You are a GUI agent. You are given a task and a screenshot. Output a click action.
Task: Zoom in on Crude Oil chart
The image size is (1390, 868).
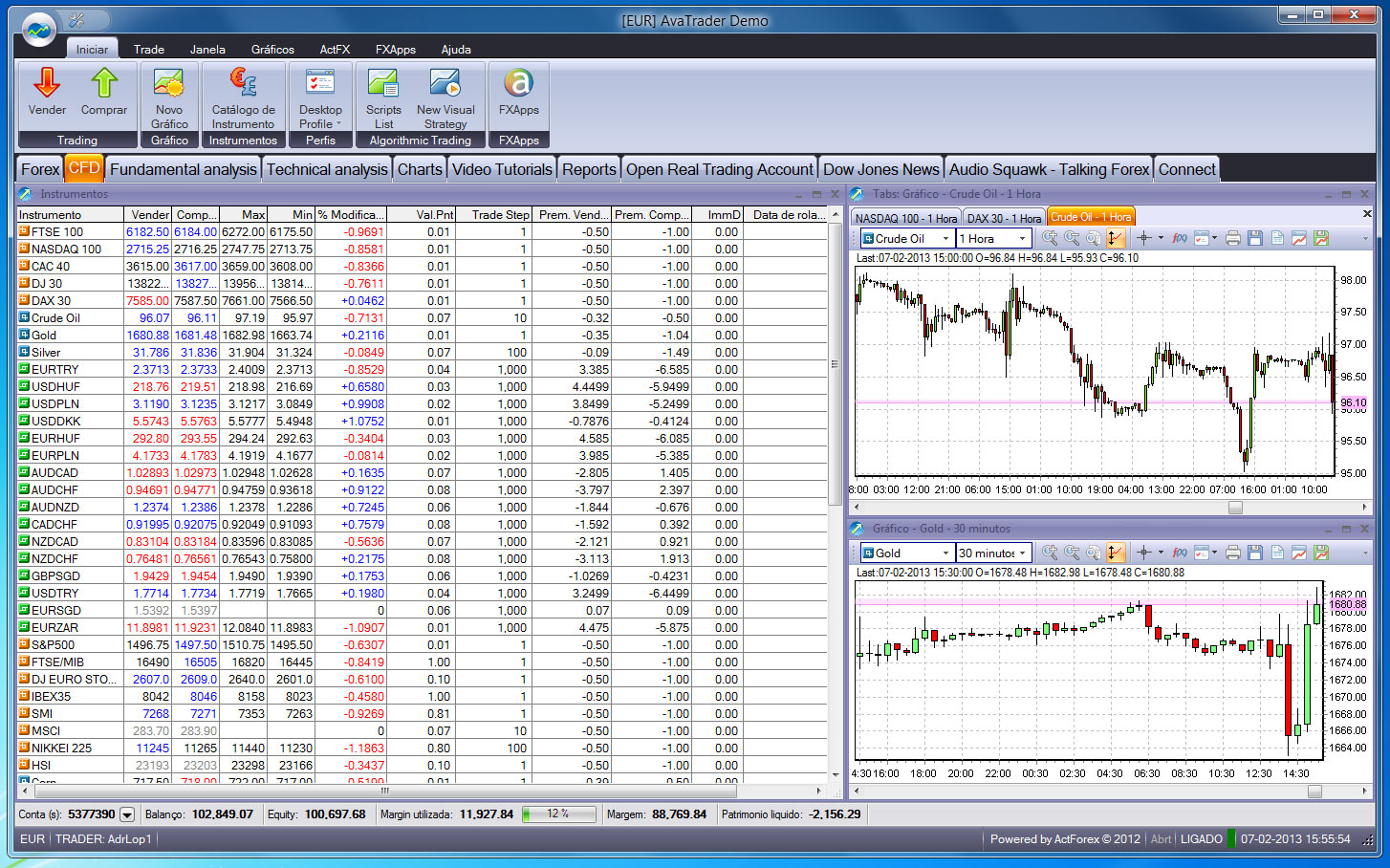[x=1050, y=238]
